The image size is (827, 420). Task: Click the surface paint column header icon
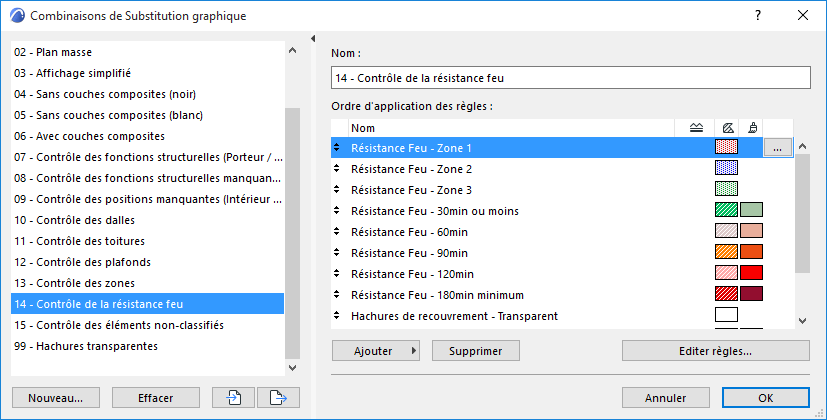coord(751,128)
